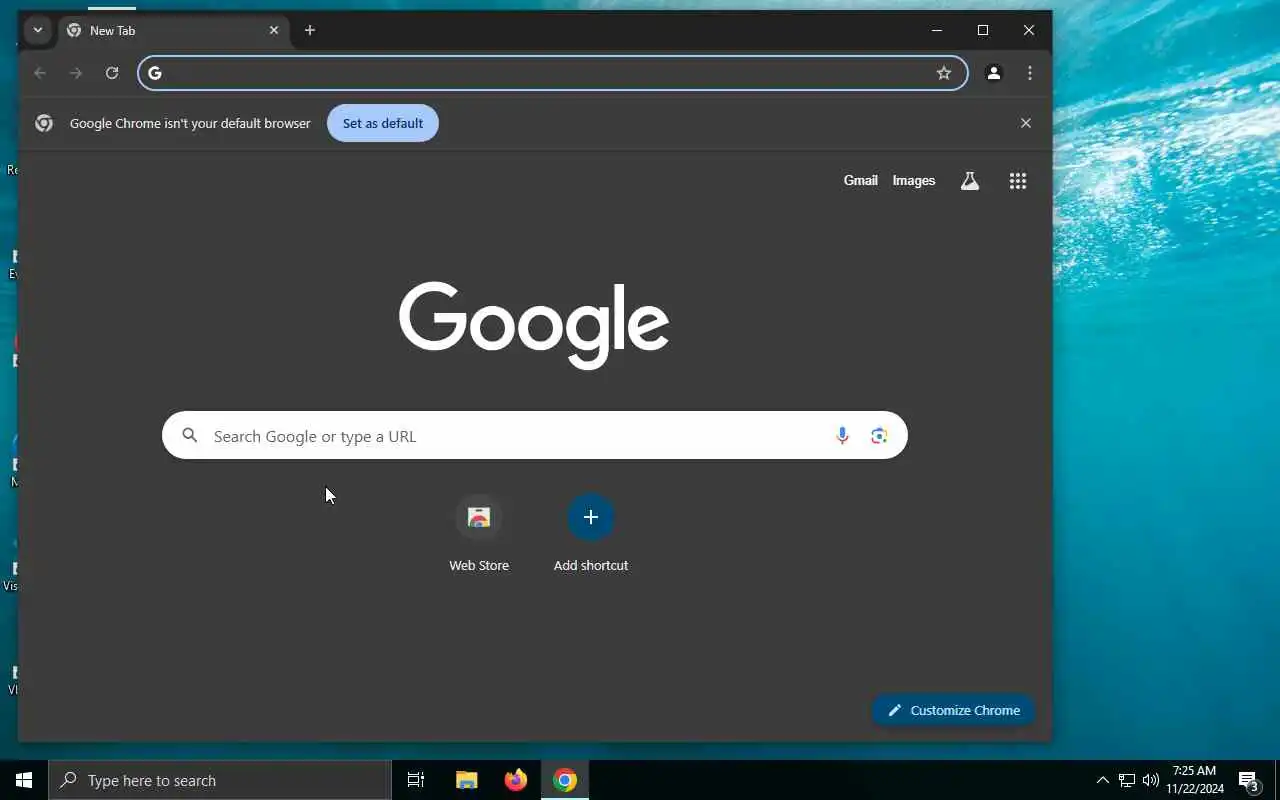Open Search Labs flask icon

(970, 181)
